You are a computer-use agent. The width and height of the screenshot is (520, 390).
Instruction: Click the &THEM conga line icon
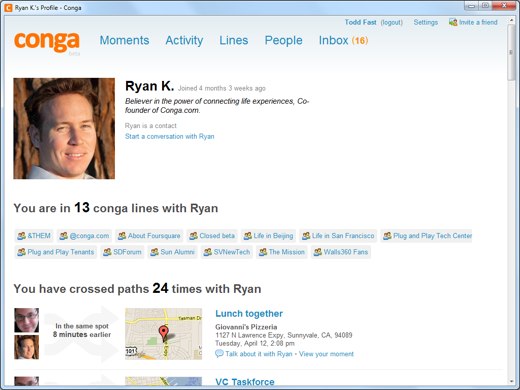pos(21,236)
